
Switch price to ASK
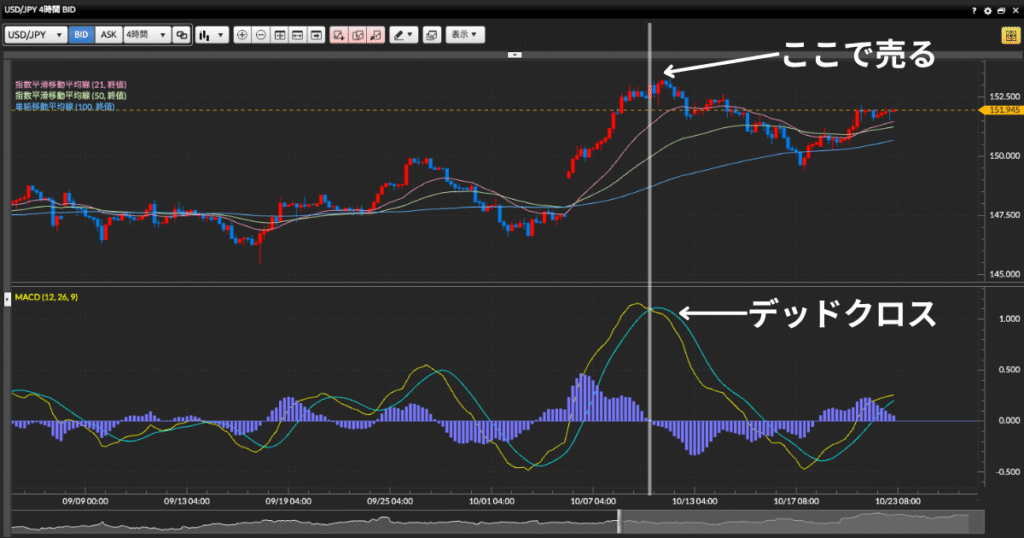tap(108, 34)
